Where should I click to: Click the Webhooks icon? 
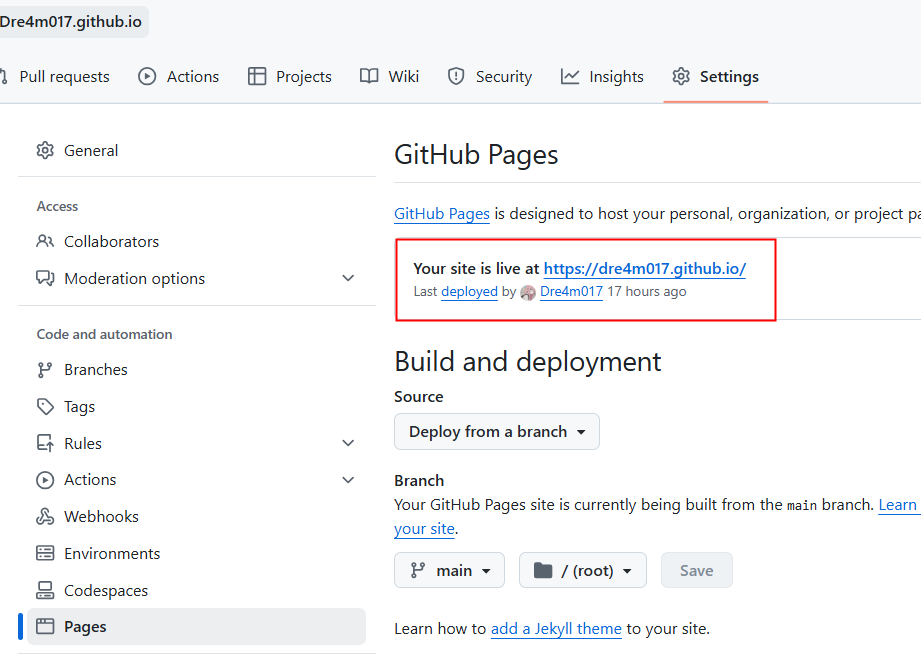pyautogui.click(x=45, y=516)
